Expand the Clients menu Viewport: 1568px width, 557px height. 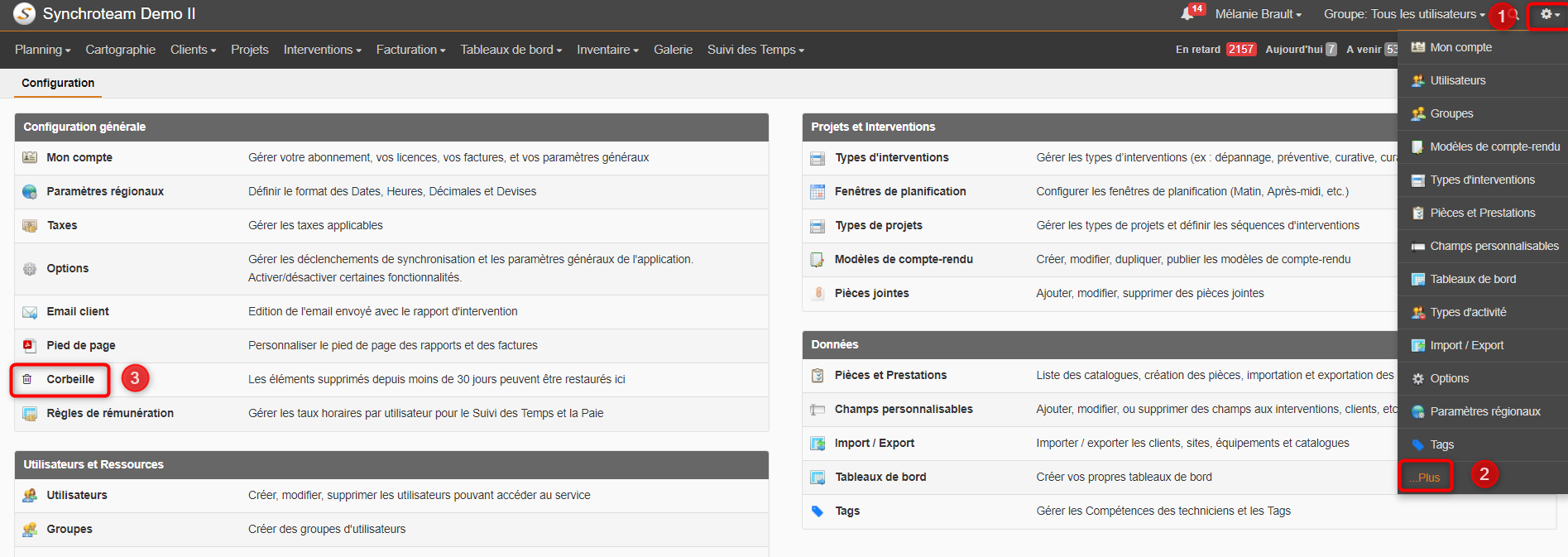pos(193,50)
